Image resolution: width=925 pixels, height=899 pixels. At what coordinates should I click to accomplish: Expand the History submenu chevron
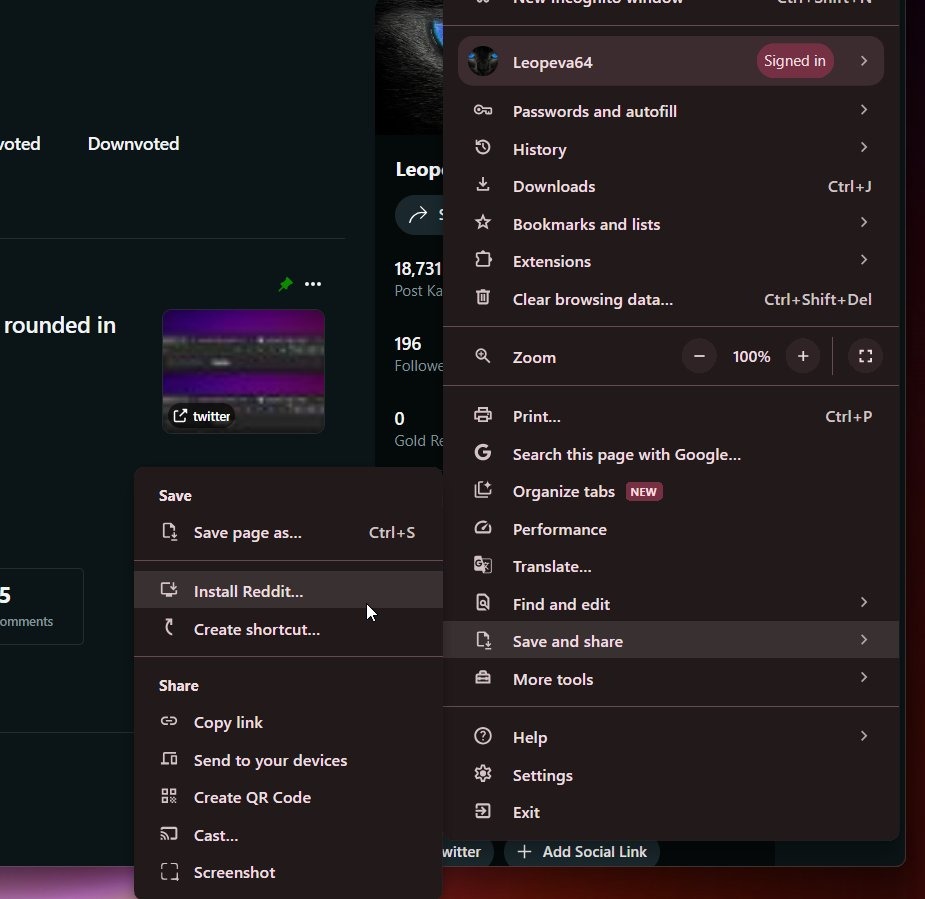pos(864,147)
